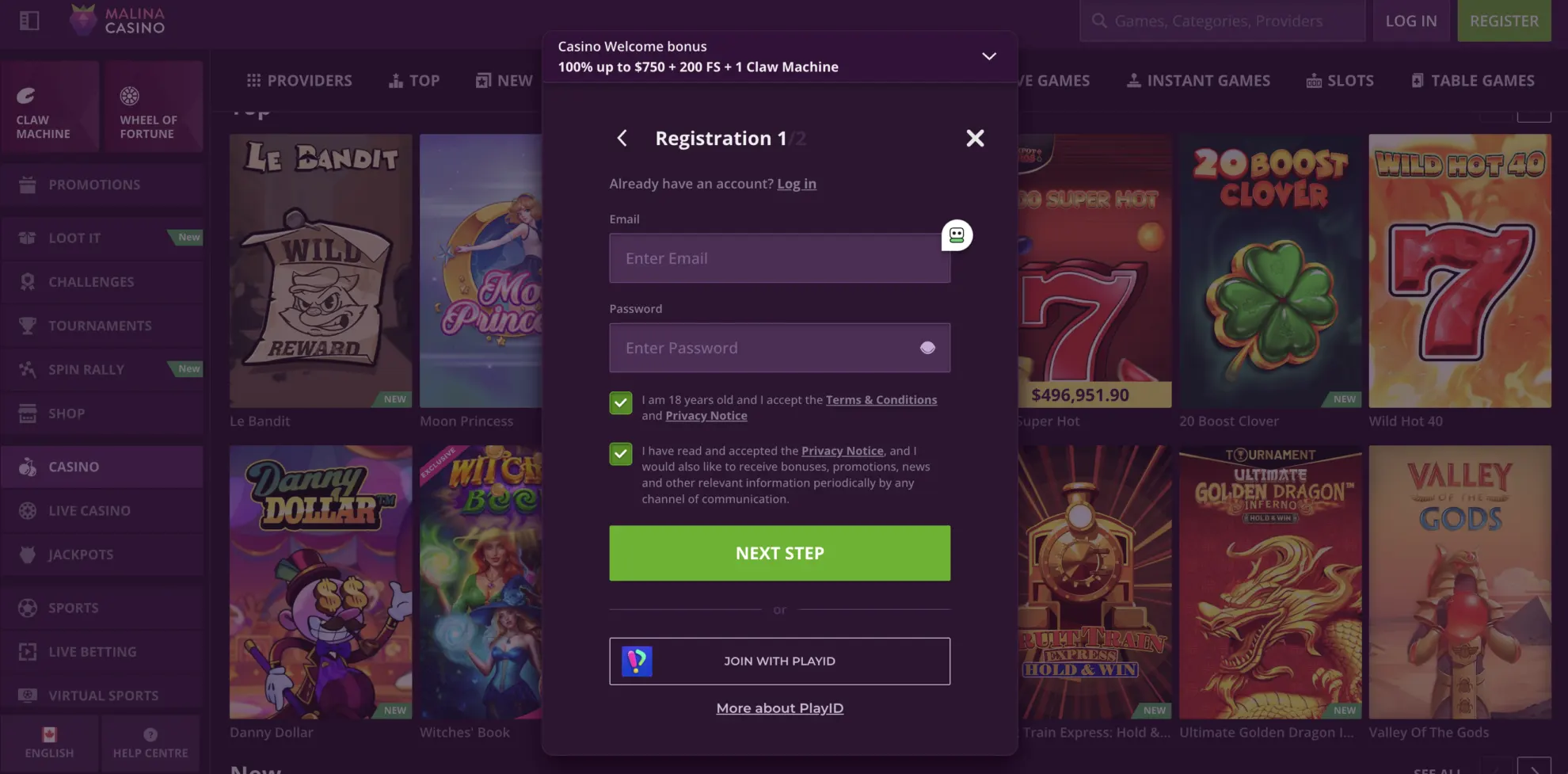Image resolution: width=1568 pixels, height=774 pixels.
Task: Open Tournaments via the trophy icon
Action: 28,325
